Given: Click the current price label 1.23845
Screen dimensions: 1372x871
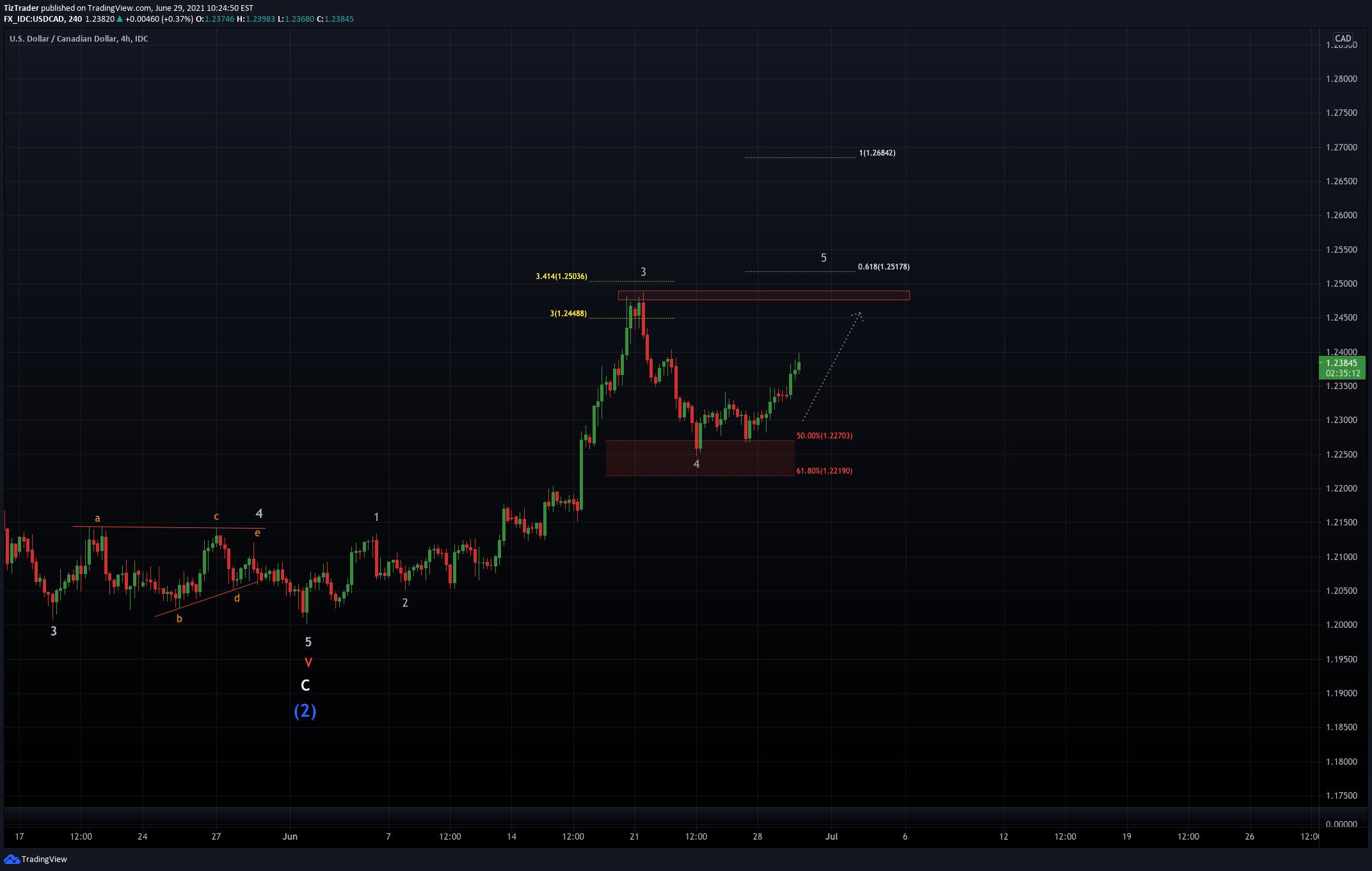Looking at the screenshot, I should click(x=1341, y=363).
